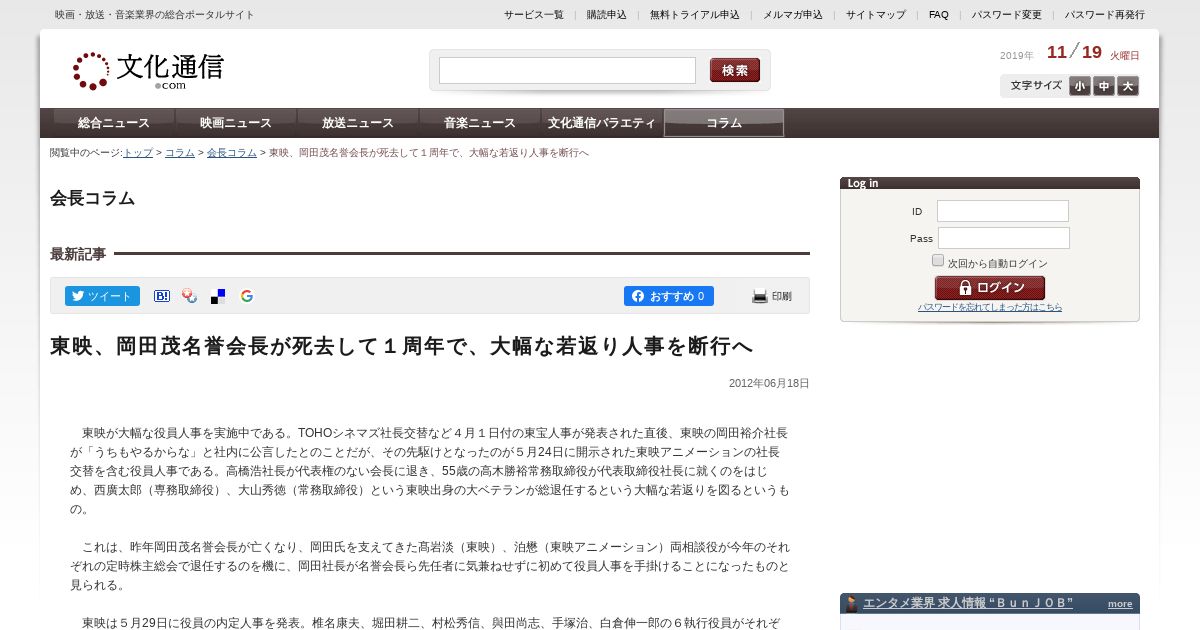The width and height of the screenshot is (1200, 630).
Task: Click the Pass input field
Action: [x=1004, y=238]
